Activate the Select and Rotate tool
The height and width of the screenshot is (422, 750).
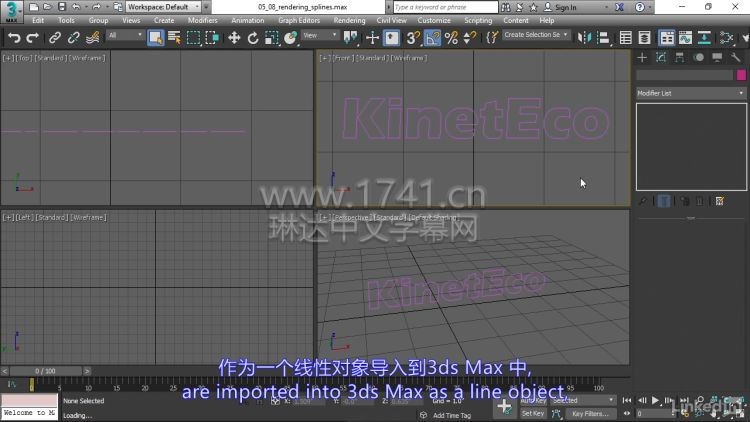tap(253, 37)
